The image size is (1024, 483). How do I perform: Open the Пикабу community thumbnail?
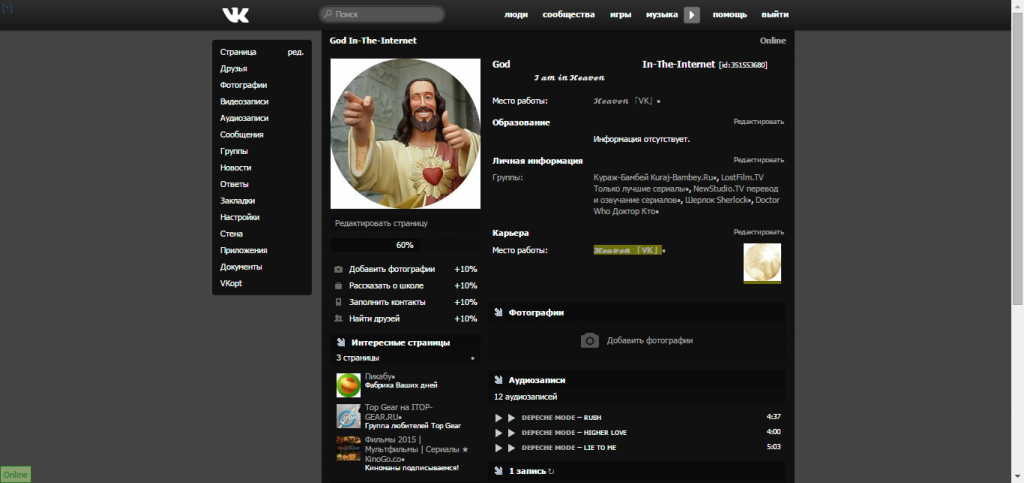tap(349, 385)
